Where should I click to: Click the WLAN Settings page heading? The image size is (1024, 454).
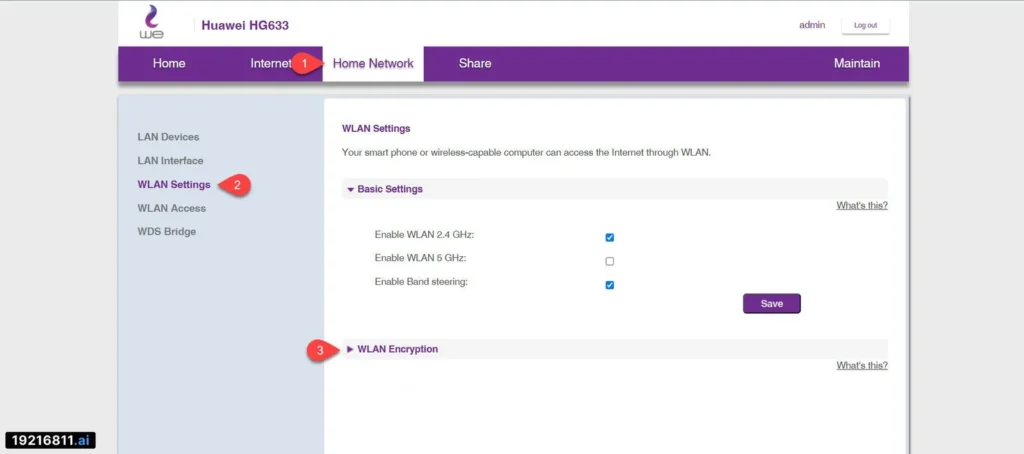click(x=376, y=129)
